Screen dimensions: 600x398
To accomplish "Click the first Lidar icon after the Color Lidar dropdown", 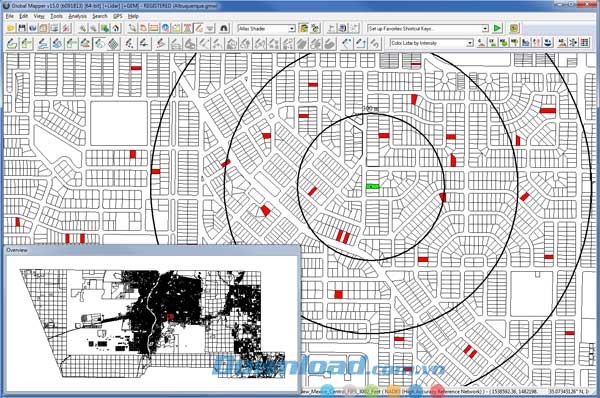I will (481, 43).
